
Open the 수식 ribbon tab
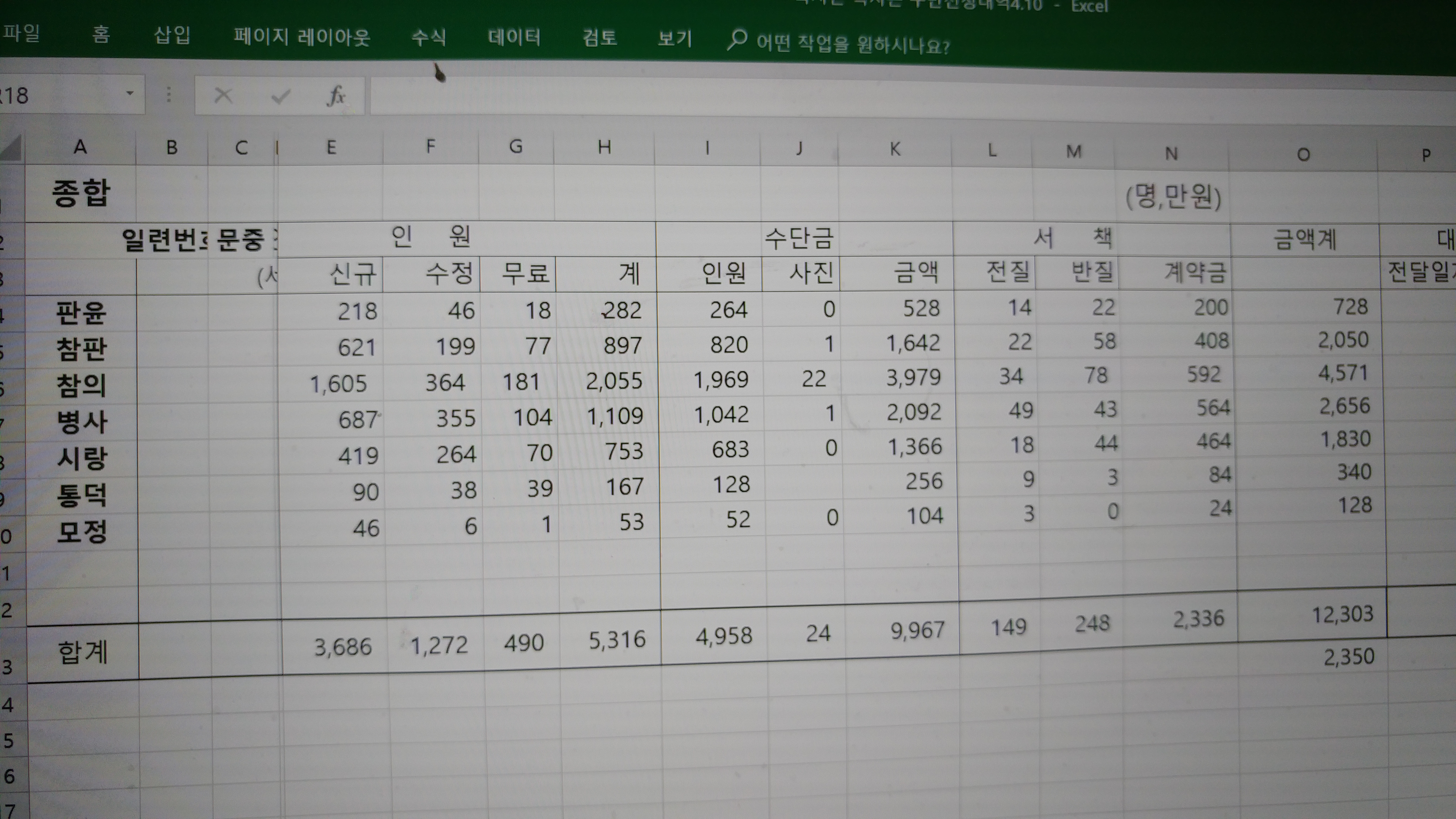point(429,38)
